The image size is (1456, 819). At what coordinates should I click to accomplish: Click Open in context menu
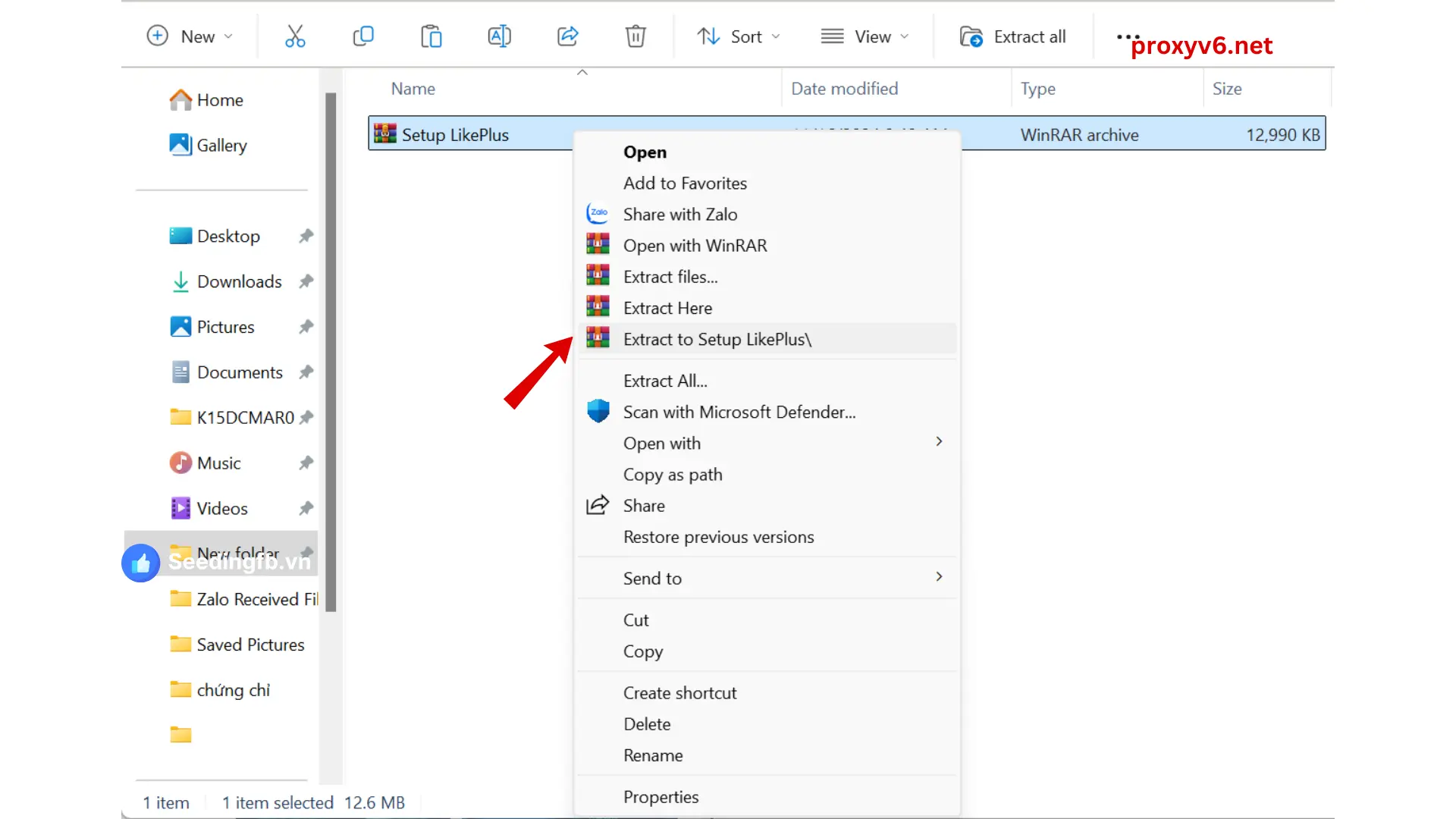coord(645,152)
